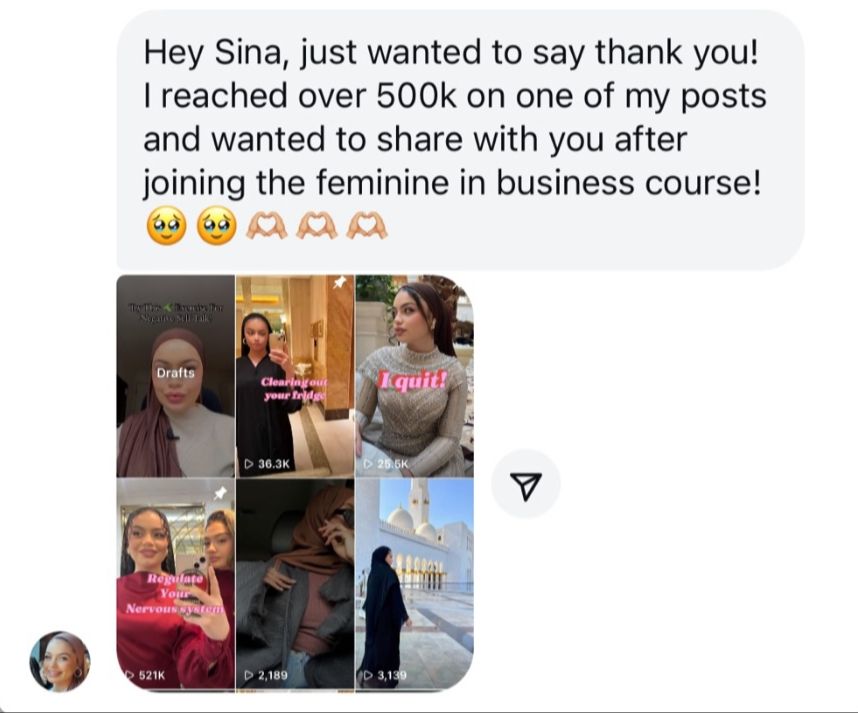Viewport: 858px width, 713px height.
Task: Click the 'I quit!' pink caption
Action: 414,381
